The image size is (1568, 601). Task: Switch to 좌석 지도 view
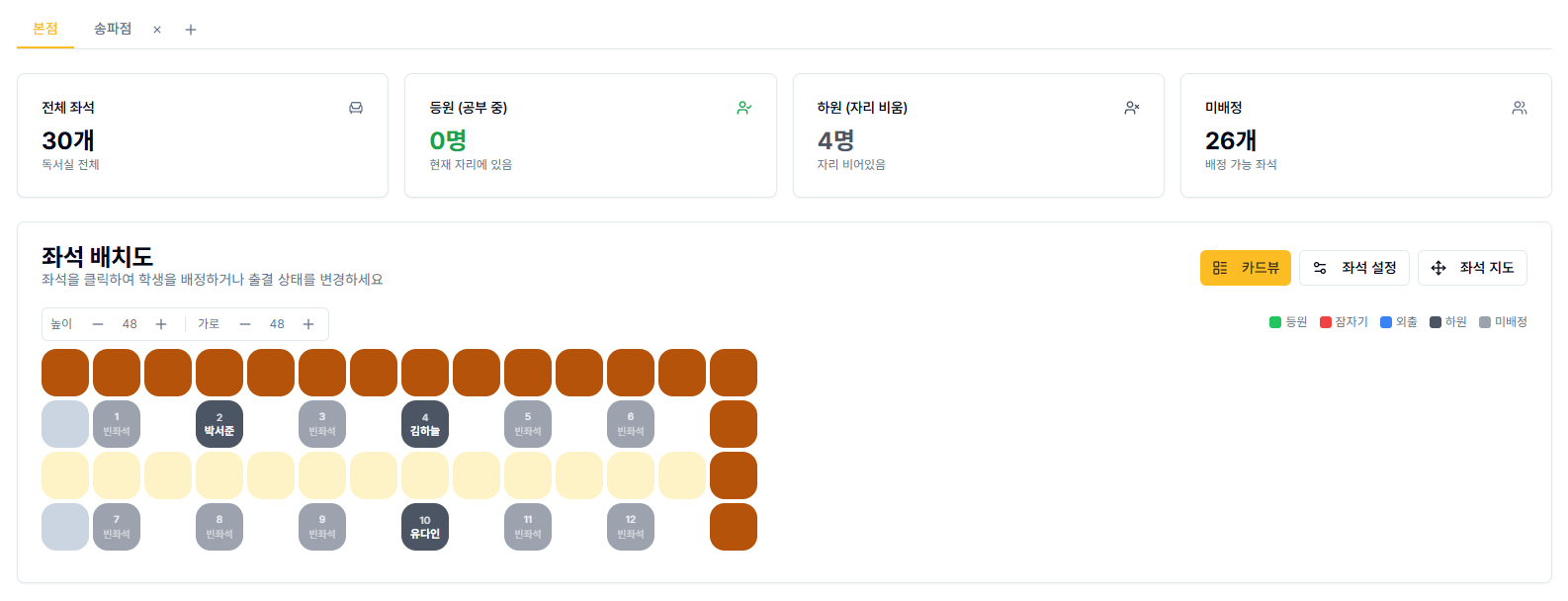pyautogui.click(x=1472, y=267)
